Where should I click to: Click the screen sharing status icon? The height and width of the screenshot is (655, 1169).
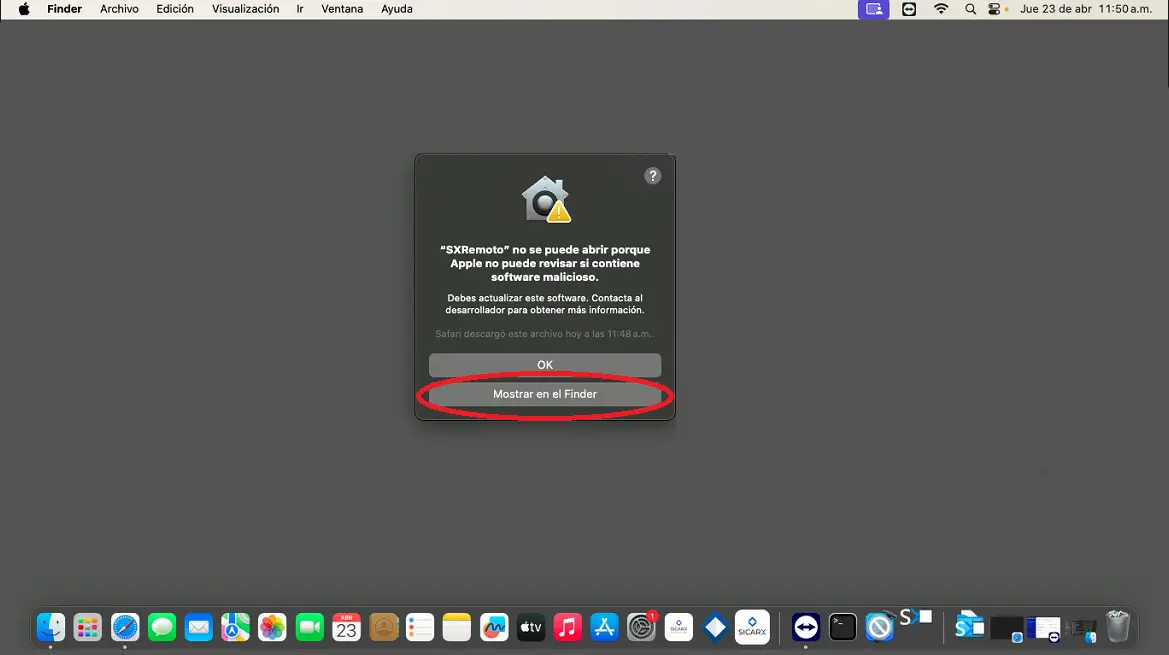click(873, 9)
